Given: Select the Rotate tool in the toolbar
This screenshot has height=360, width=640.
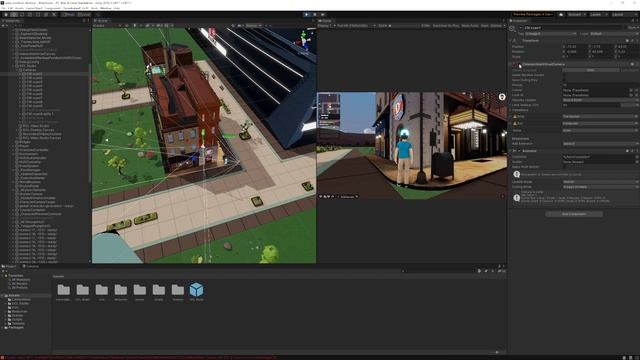Looking at the screenshot, I should (x=22, y=14).
